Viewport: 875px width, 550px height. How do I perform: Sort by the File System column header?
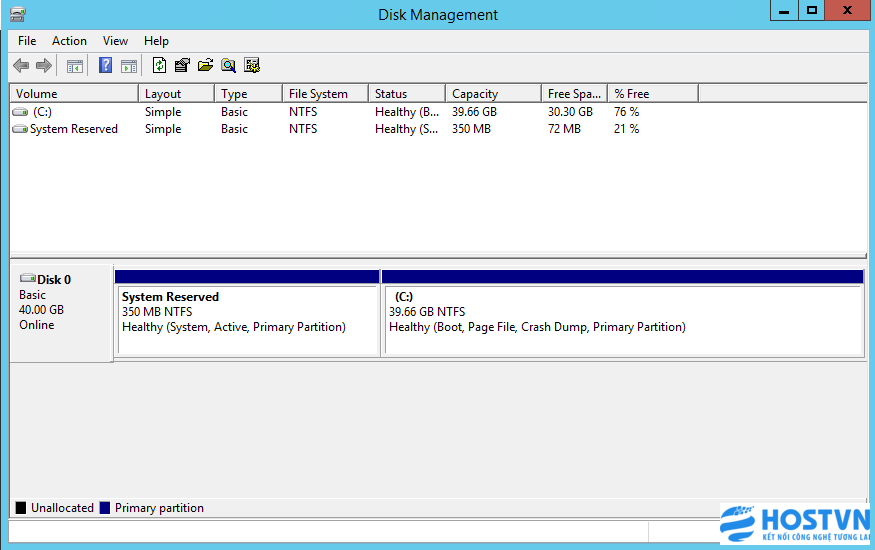point(325,94)
